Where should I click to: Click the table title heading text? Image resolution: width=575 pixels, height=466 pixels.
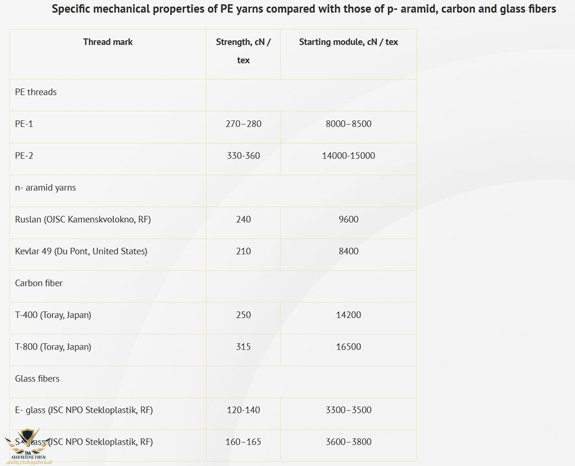(x=304, y=9)
